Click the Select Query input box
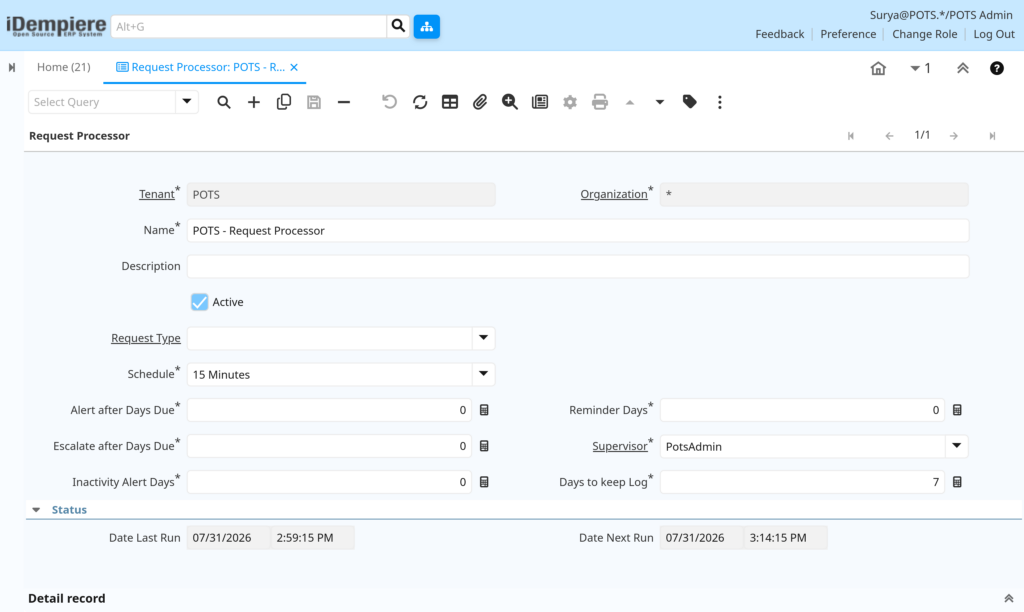 102,102
